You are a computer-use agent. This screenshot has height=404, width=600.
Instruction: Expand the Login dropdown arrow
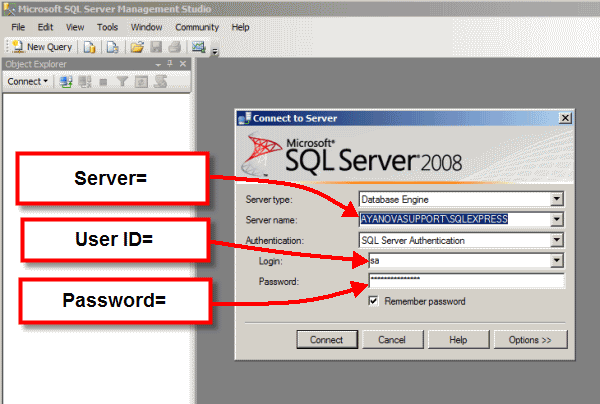557,261
